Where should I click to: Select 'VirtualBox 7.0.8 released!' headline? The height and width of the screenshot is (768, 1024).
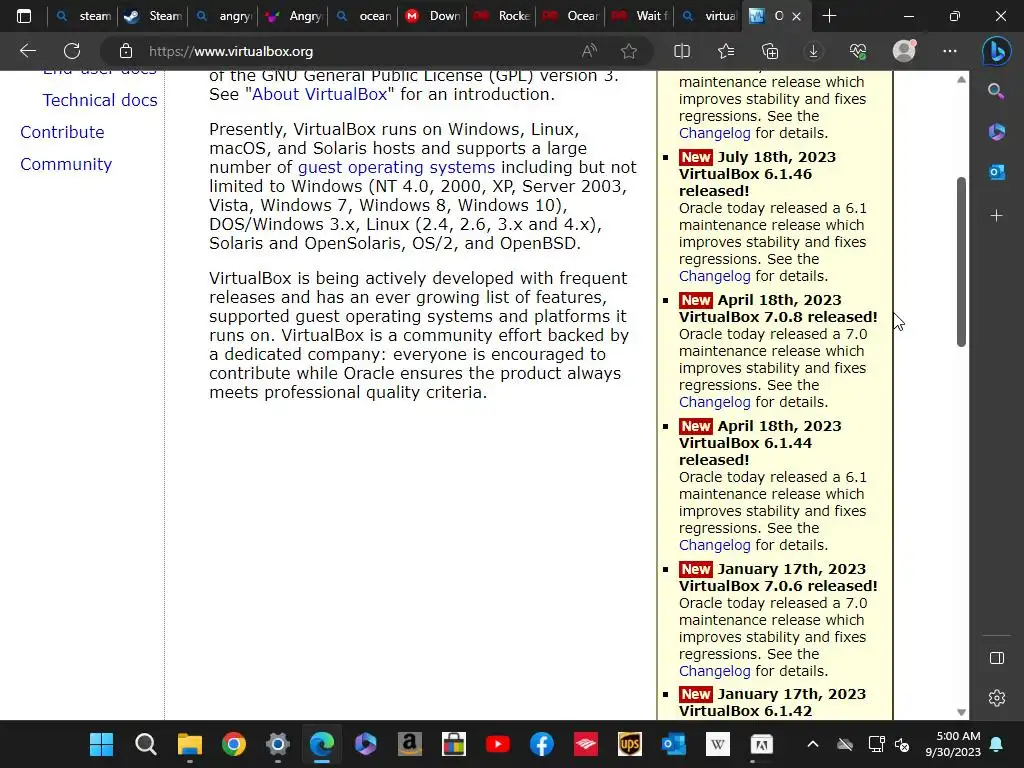click(x=778, y=317)
